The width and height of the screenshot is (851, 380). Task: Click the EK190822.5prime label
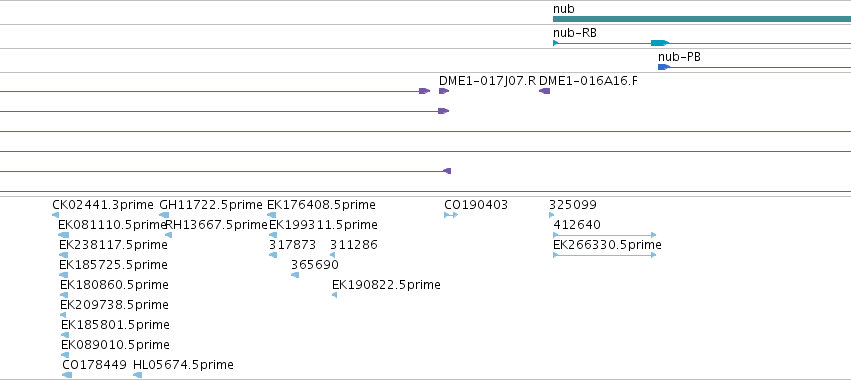click(386, 284)
